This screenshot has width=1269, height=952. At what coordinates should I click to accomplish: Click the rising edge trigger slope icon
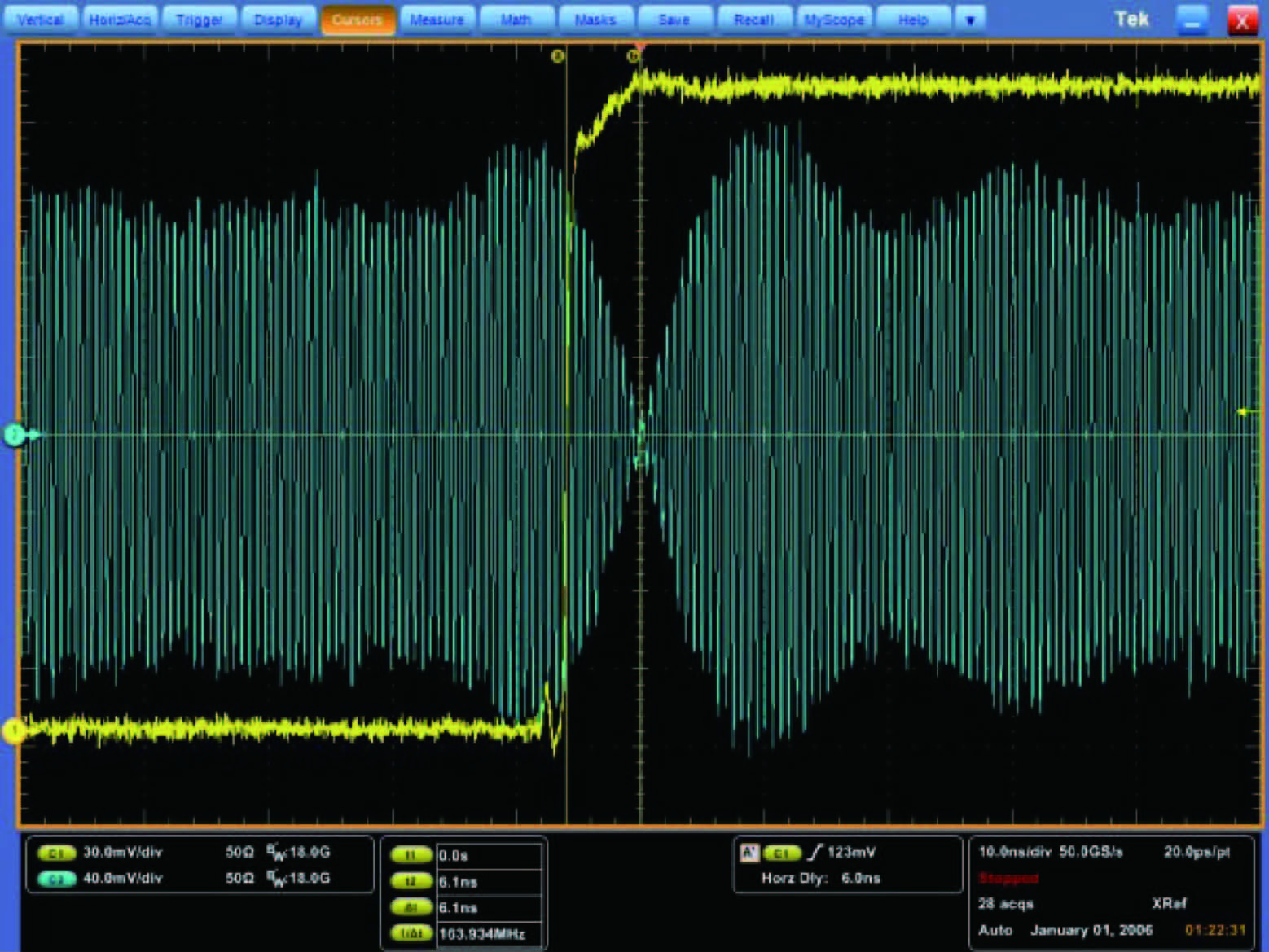(x=814, y=853)
